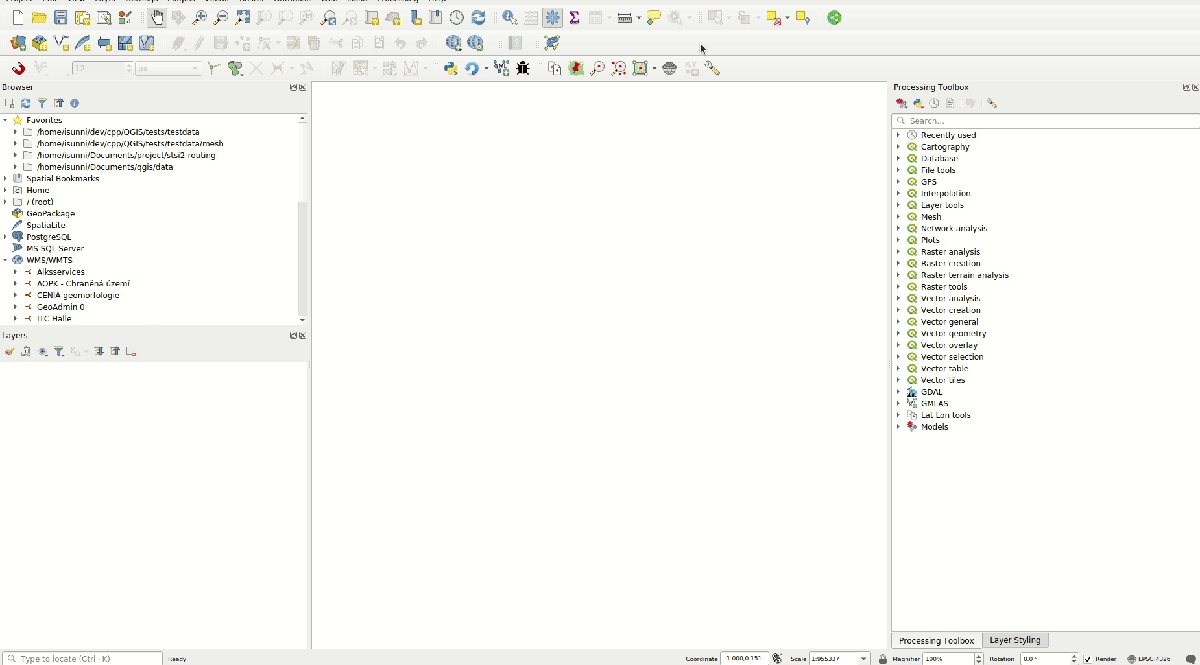The image size is (1200, 665).
Task: Select the Processing Toolbox tab
Action: tap(936, 640)
